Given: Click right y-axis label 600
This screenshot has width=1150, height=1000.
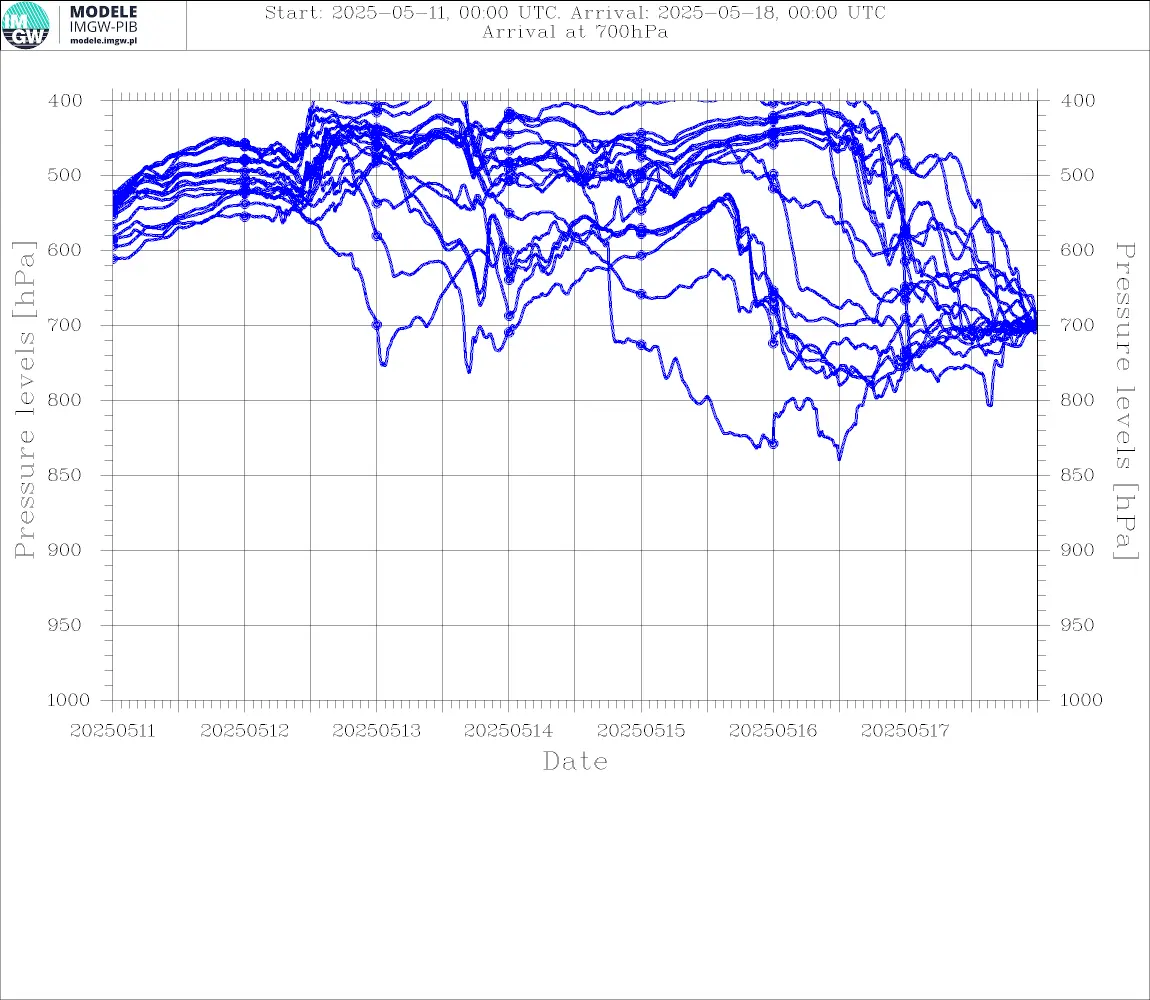Looking at the screenshot, I should coord(1077,250).
